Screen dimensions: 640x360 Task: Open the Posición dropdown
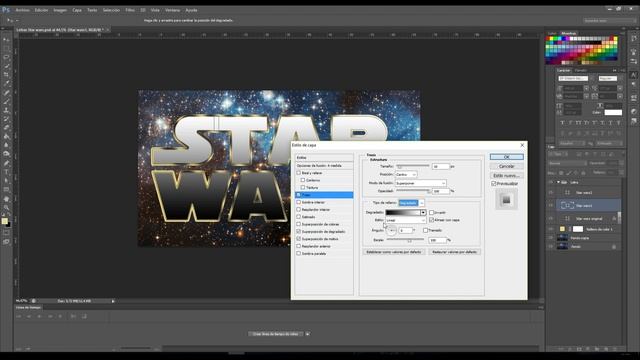point(406,174)
